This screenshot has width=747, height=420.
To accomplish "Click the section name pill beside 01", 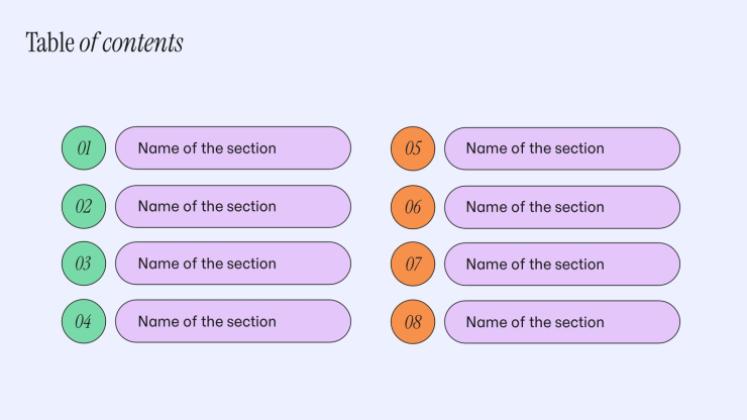I will [233, 148].
